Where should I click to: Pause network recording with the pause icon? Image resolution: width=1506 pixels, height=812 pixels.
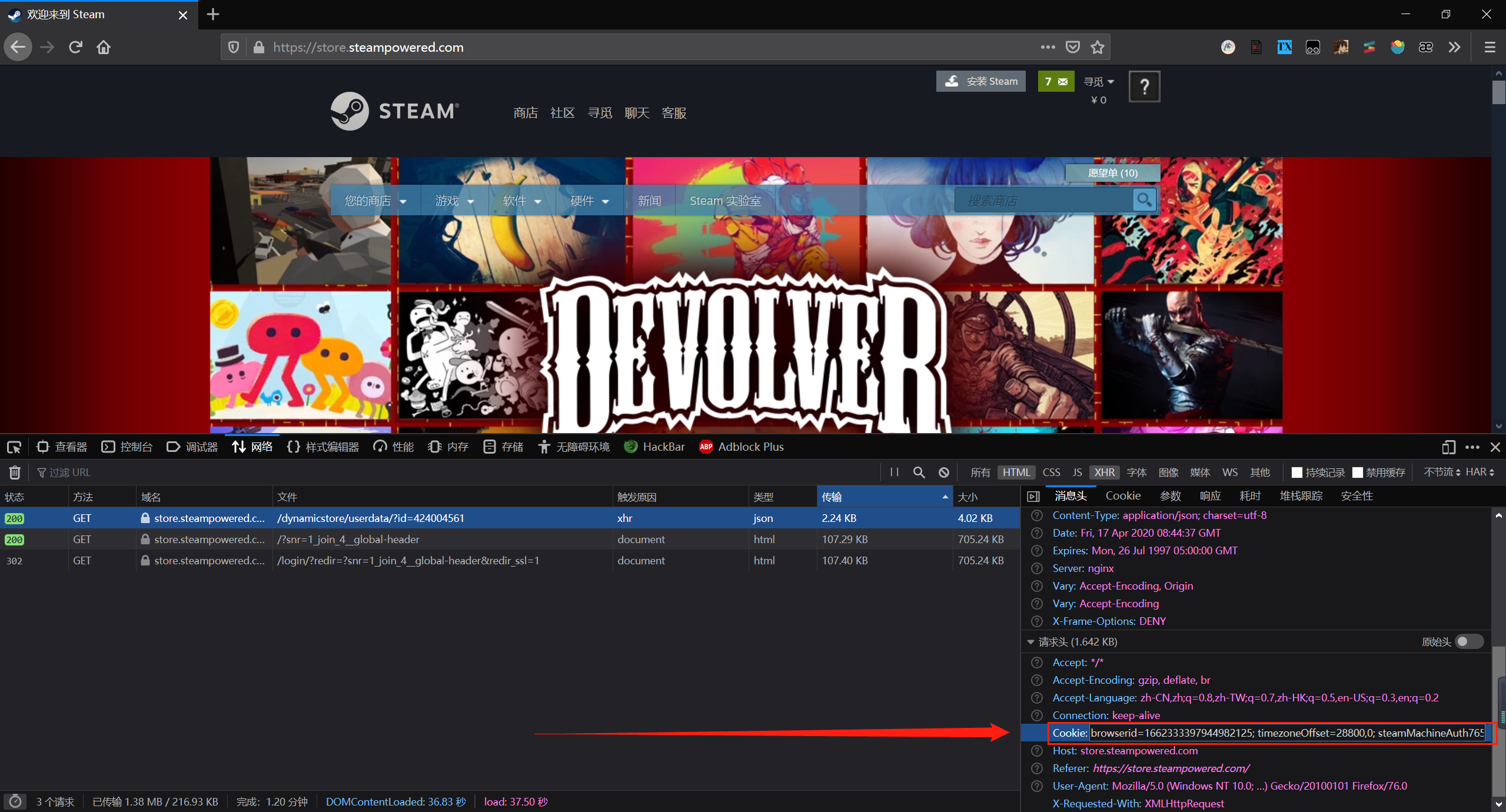[x=895, y=472]
